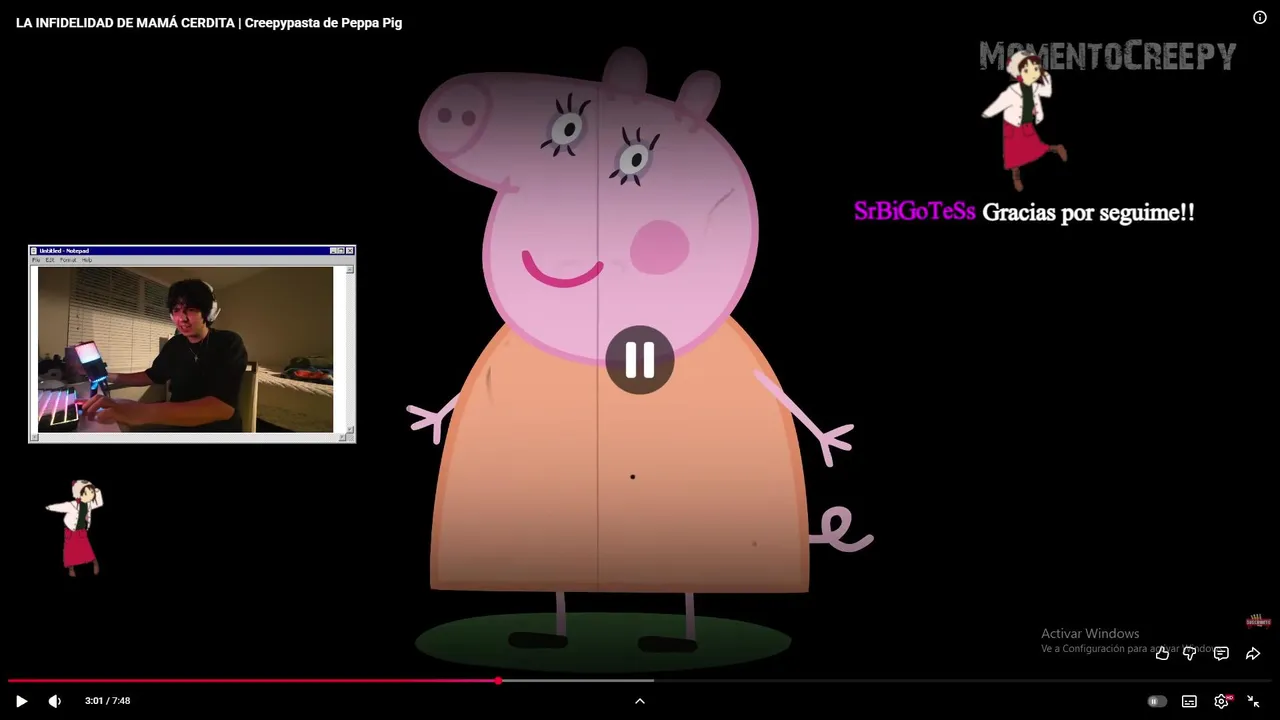Click the play button in the control bar
Screen dimensions: 1280x720
pyautogui.click(x=21, y=701)
